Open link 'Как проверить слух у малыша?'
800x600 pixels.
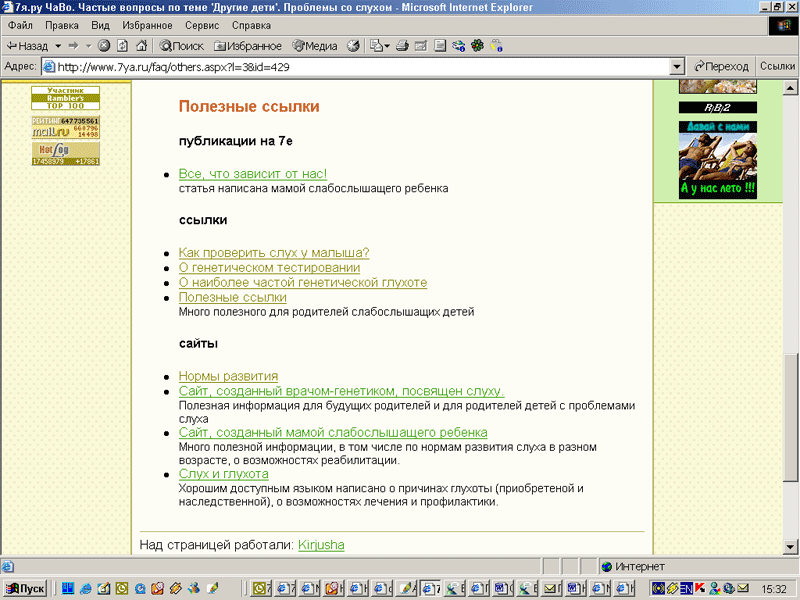pos(274,252)
